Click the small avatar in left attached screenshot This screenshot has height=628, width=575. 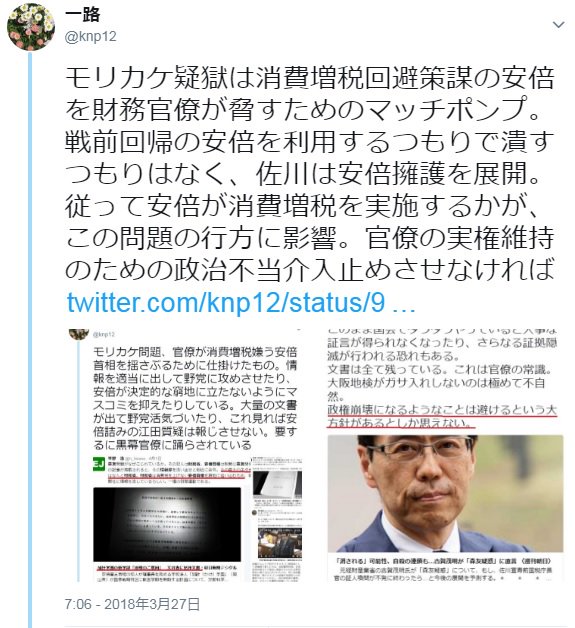[x=79, y=334]
